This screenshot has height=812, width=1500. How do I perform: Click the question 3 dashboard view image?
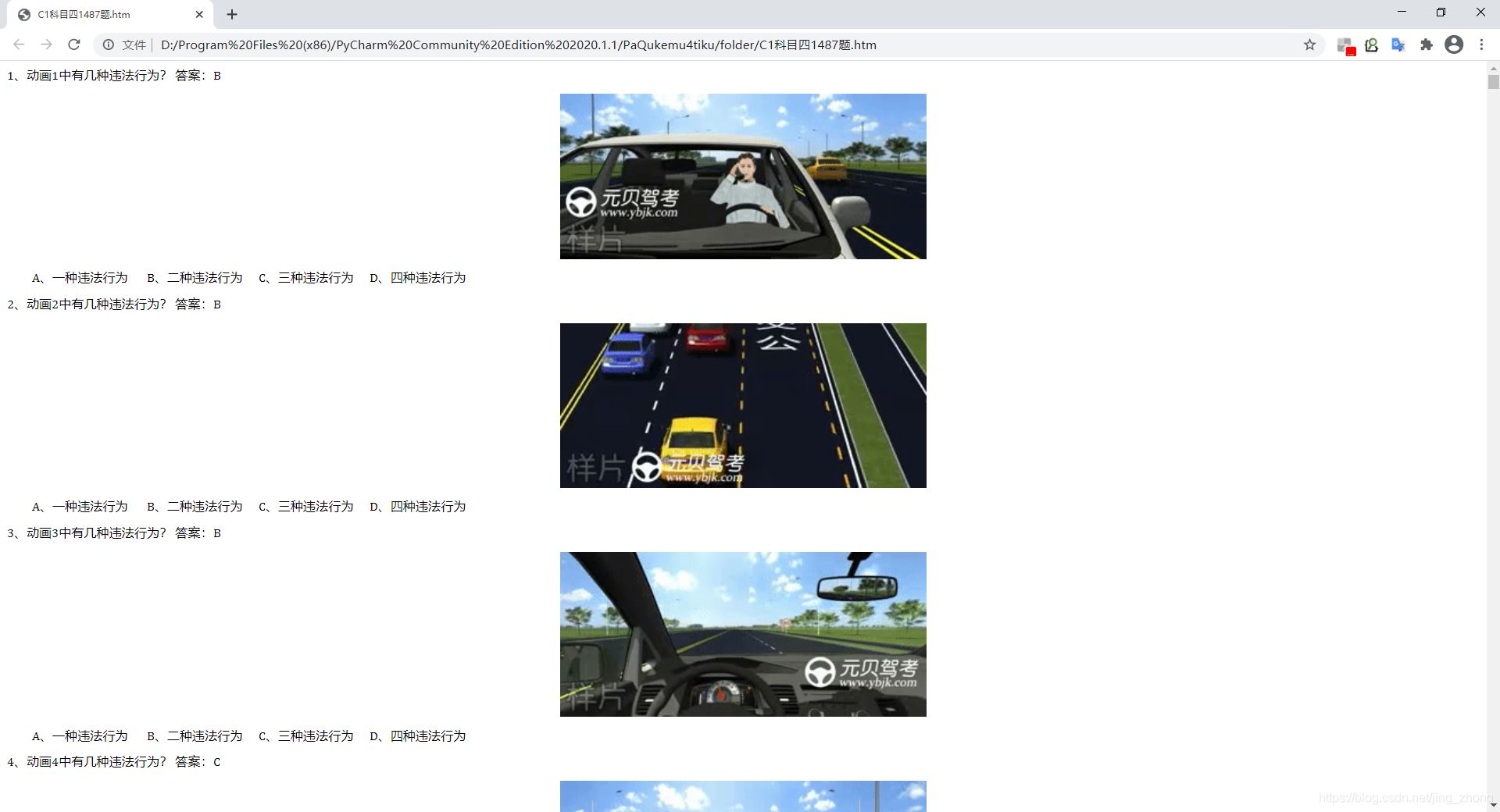tap(743, 634)
